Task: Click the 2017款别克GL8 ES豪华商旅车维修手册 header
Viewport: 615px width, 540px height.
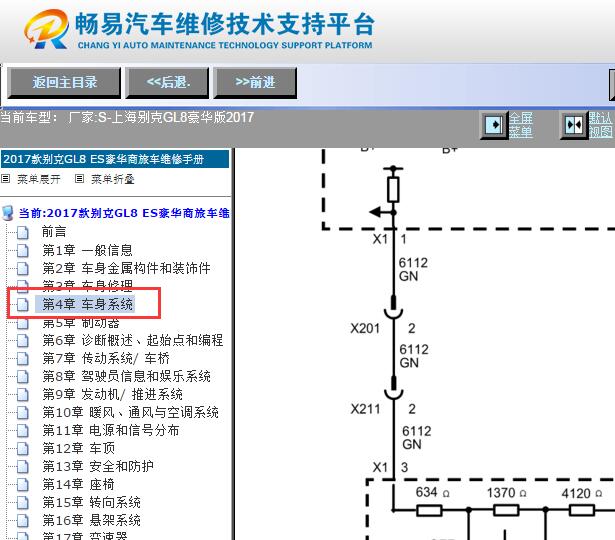Action: (x=115, y=159)
